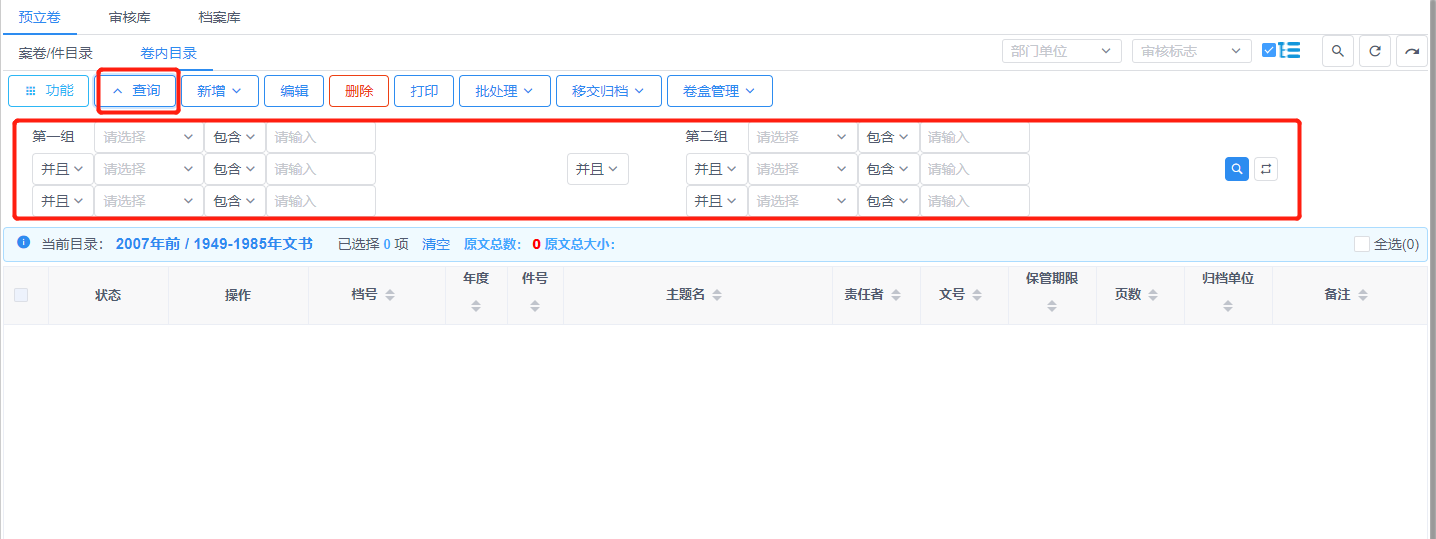Sort by 主题名 using its sort arrows

click(x=717, y=295)
